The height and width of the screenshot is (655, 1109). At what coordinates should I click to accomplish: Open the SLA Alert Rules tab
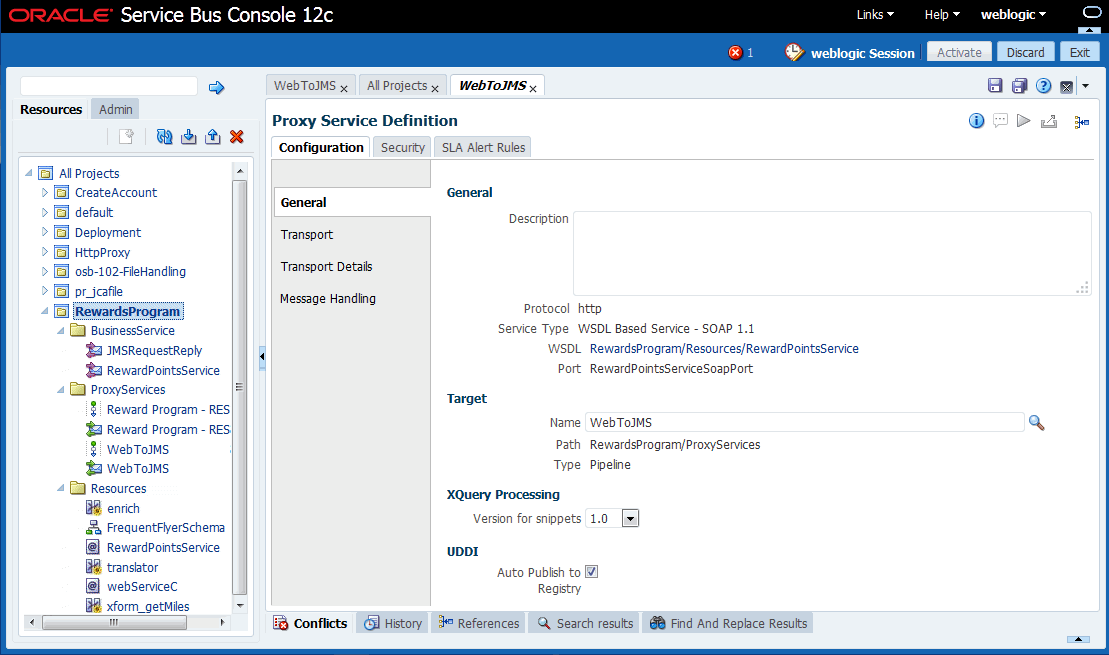click(483, 147)
